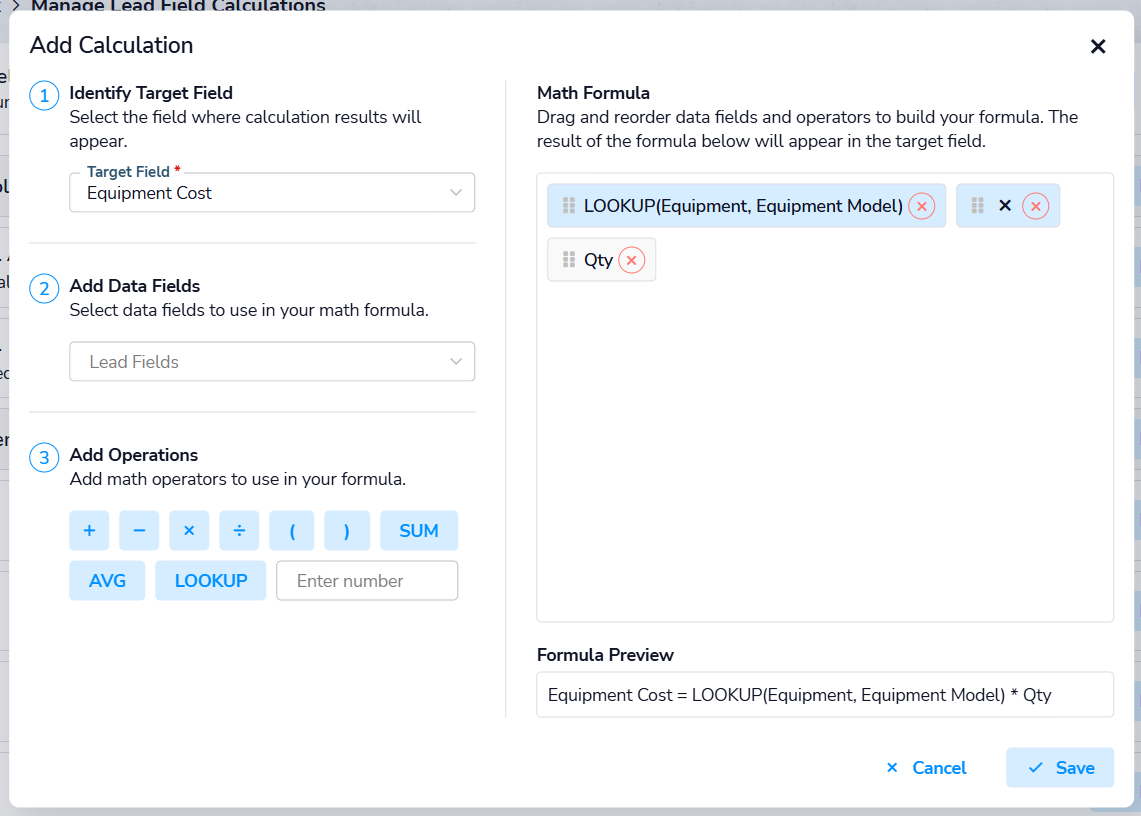Image resolution: width=1141 pixels, height=816 pixels.
Task: Click drag handle on Qty chip
Action: pyautogui.click(x=569, y=260)
